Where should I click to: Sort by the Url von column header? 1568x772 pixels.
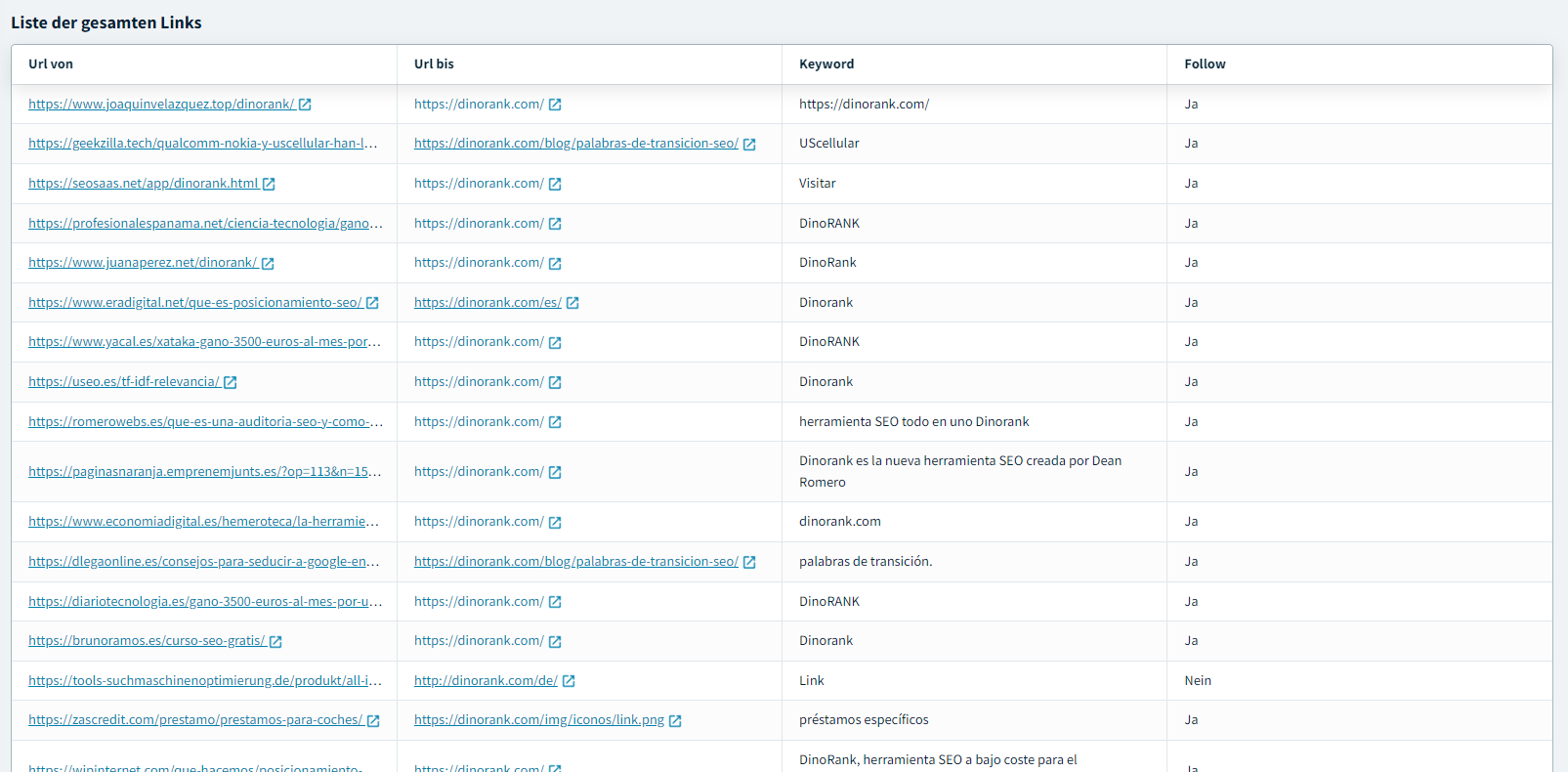pos(51,64)
